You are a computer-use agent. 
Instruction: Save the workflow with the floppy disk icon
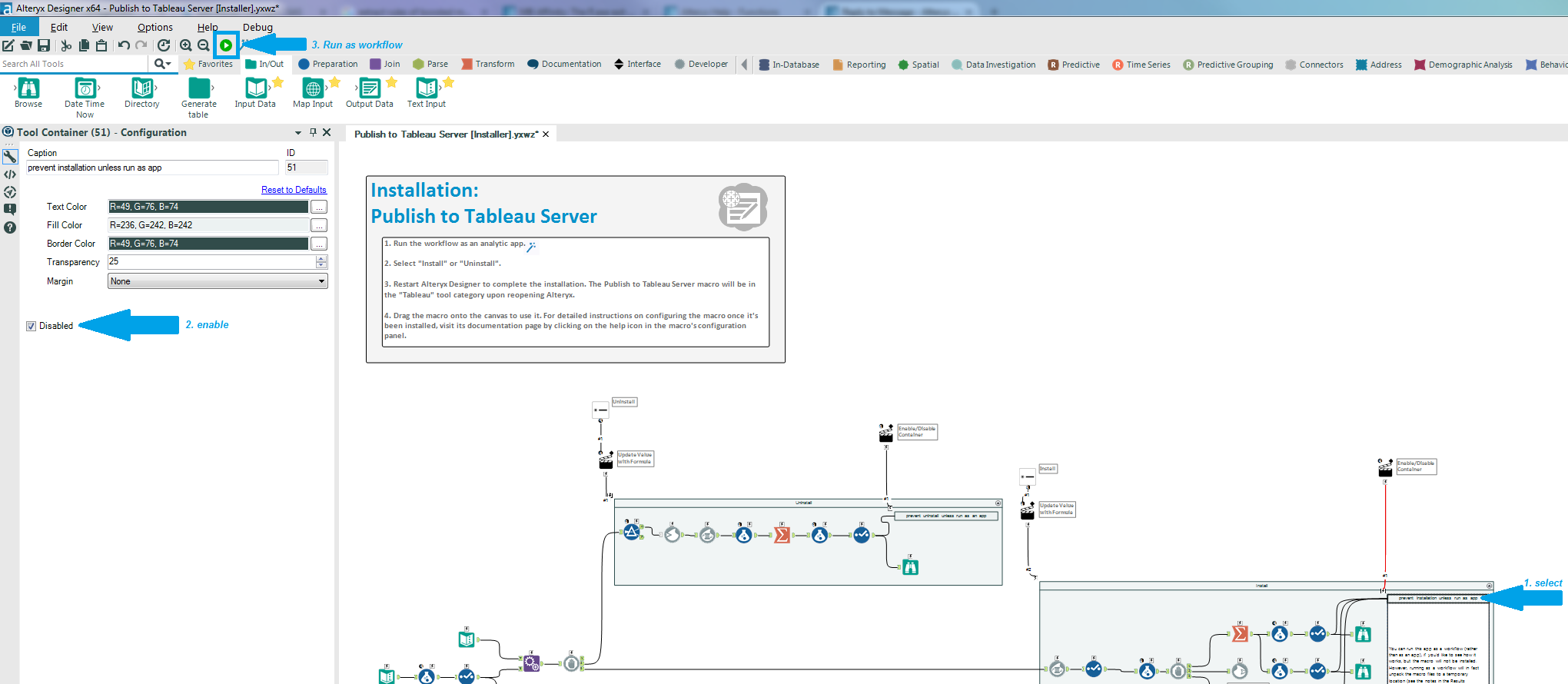[x=44, y=45]
